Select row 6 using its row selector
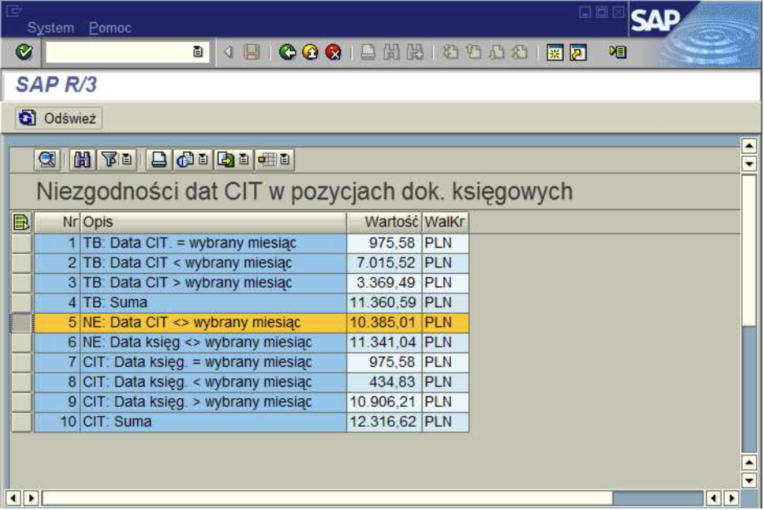The height and width of the screenshot is (510, 764). click(21, 343)
